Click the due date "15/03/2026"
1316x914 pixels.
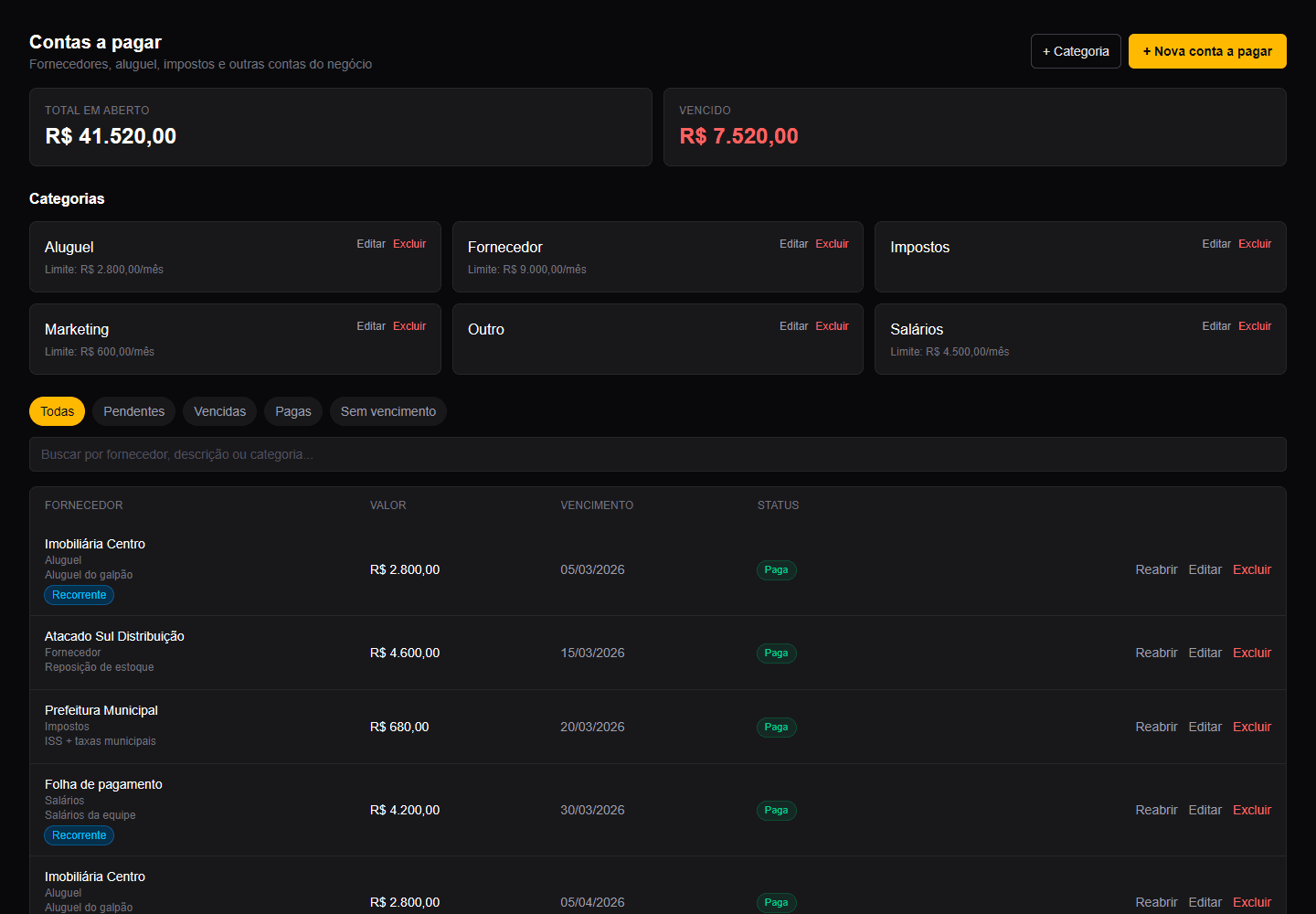pyautogui.click(x=592, y=653)
